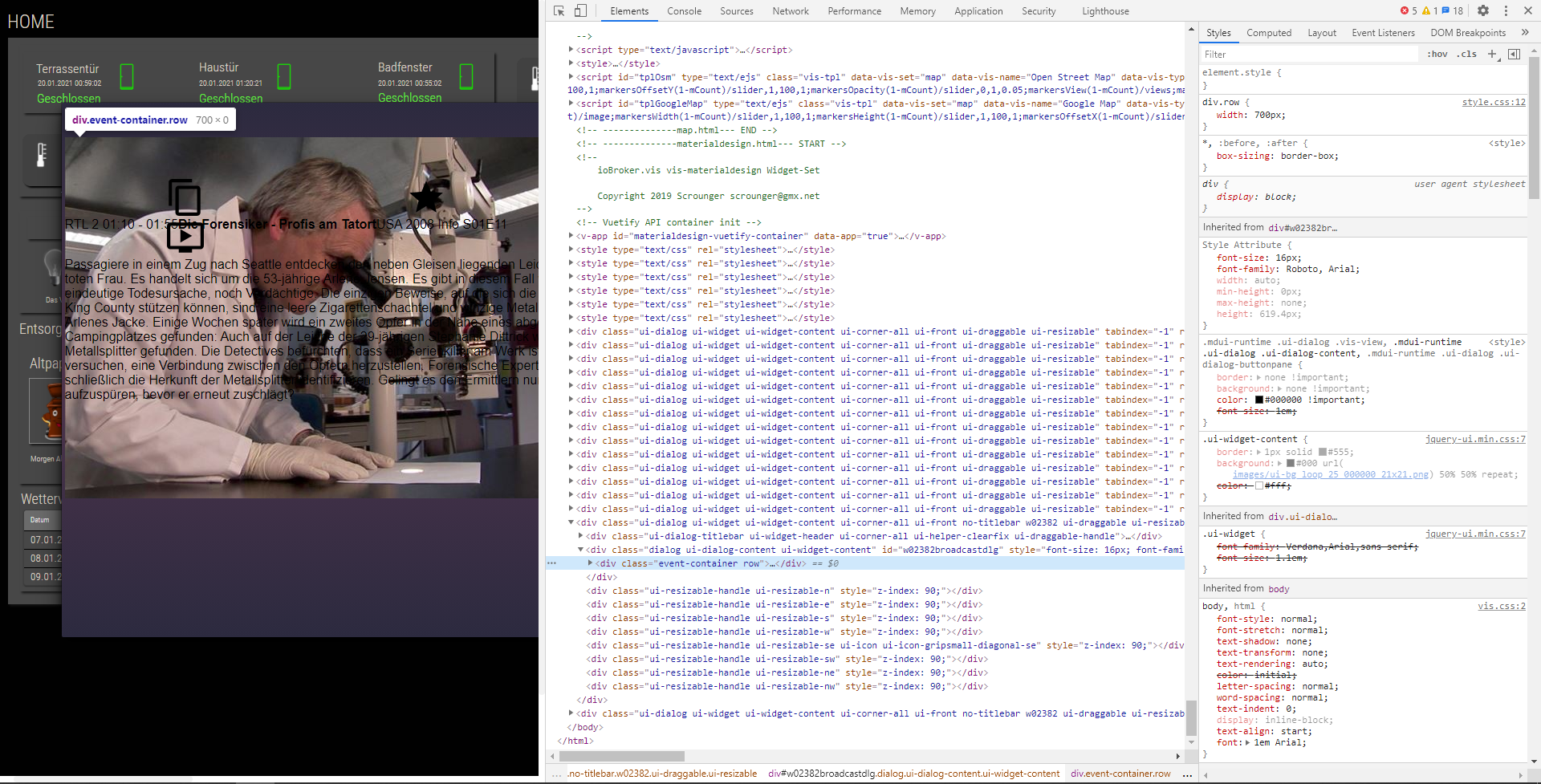
Task: Open the style.css:12 source link
Action: coord(1494,103)
